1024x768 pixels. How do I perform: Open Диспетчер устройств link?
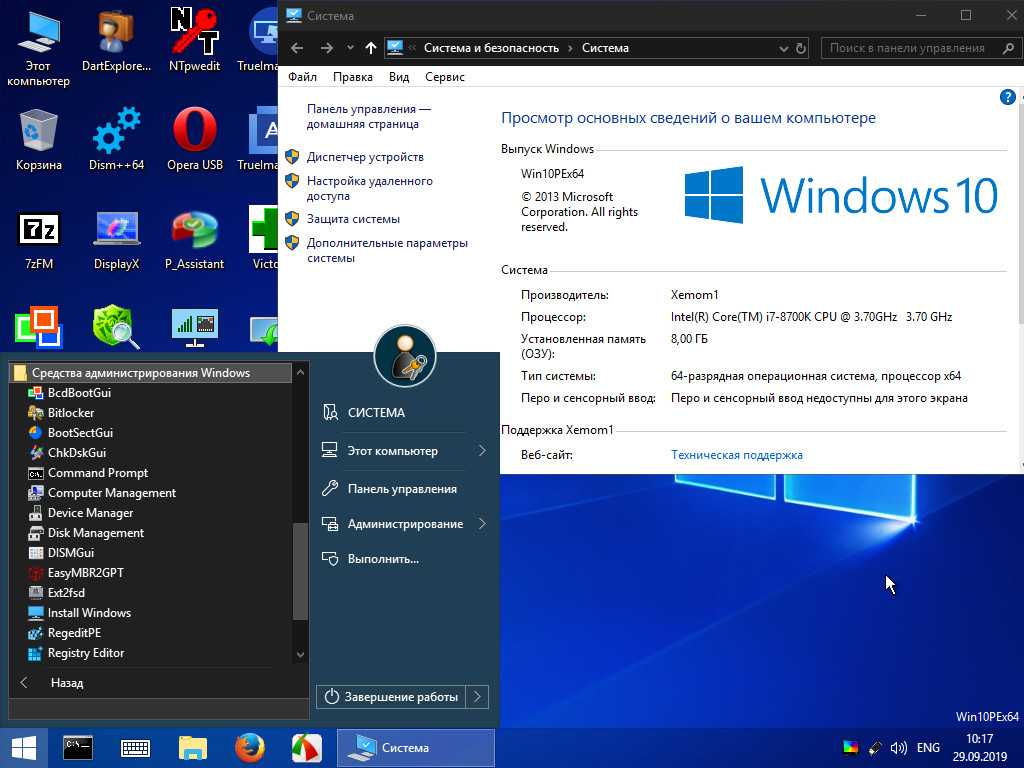365,157
